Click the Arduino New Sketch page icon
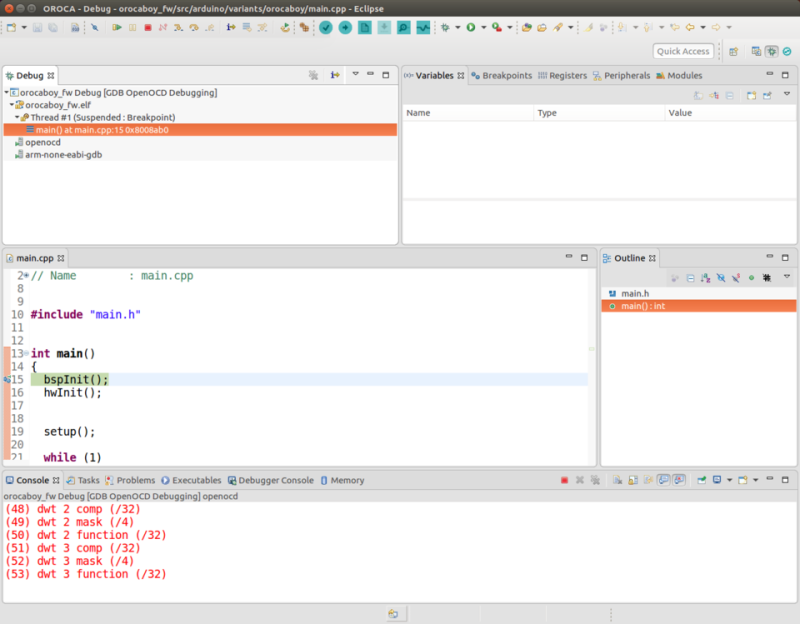The image size is (800, 624). coord(365,28)
